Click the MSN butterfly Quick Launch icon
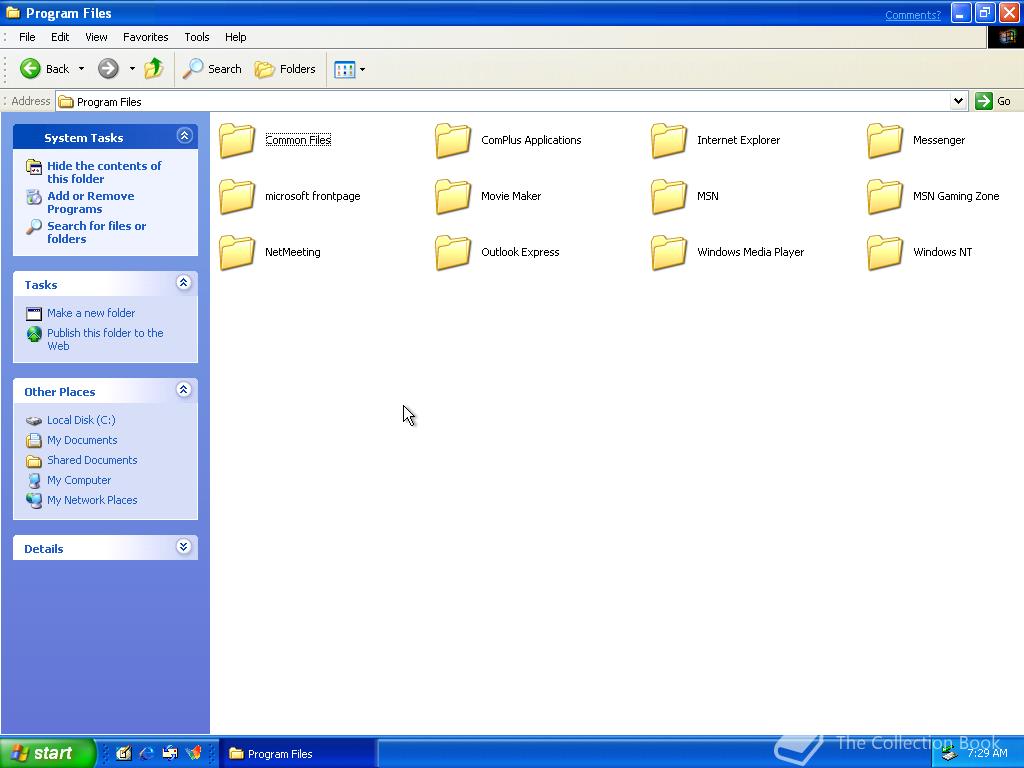Screen dimensions: 1024x768 [194, 754]
